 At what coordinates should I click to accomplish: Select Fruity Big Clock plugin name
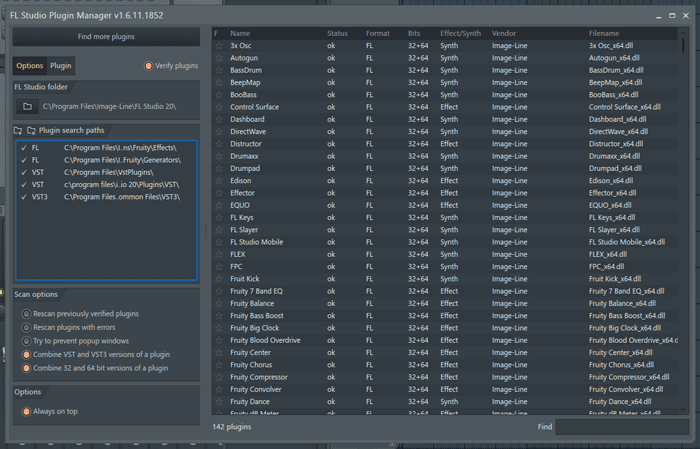pos(254,328)
